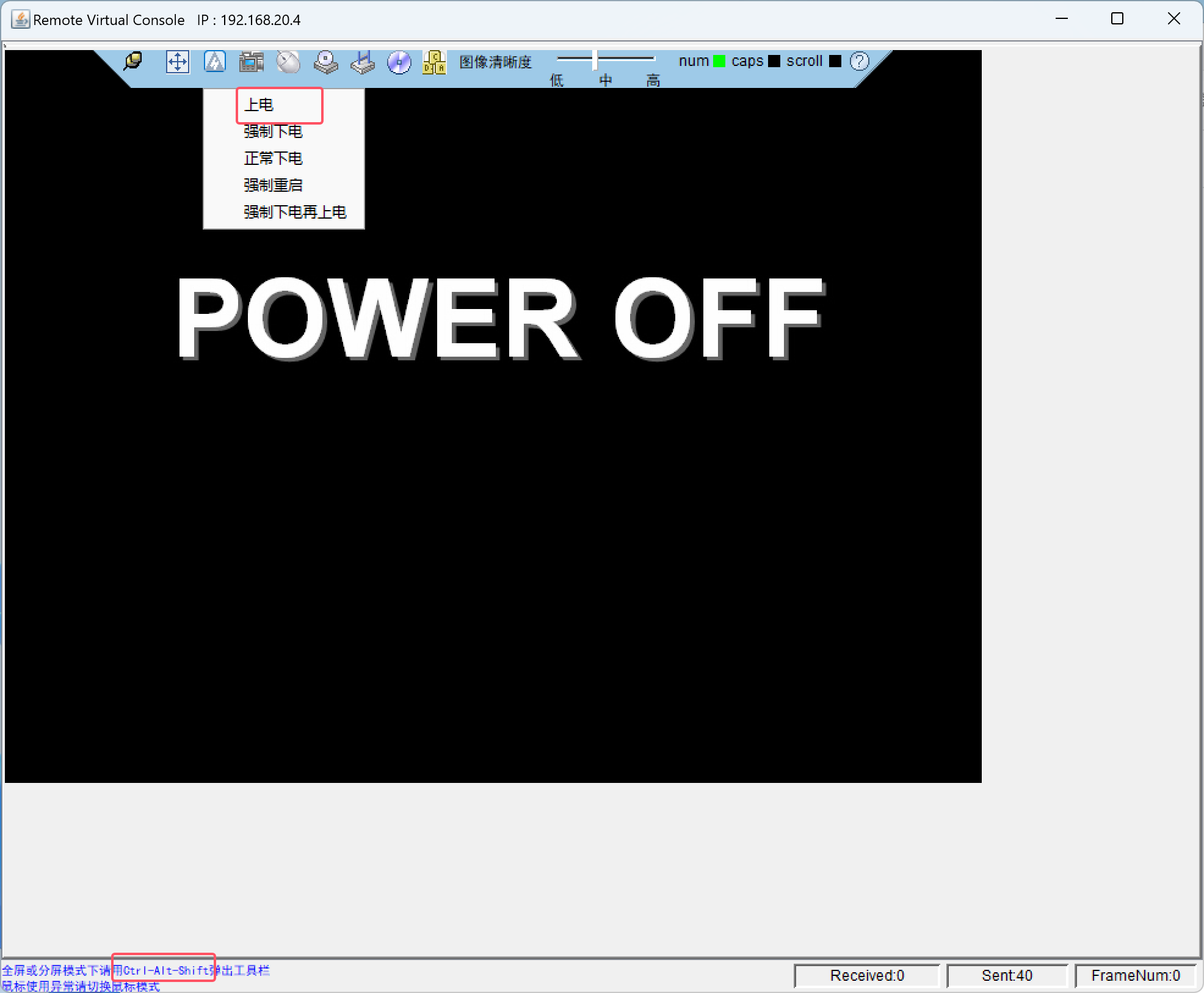
Task: Click the help question mark icon
Action: coord(860,61)
